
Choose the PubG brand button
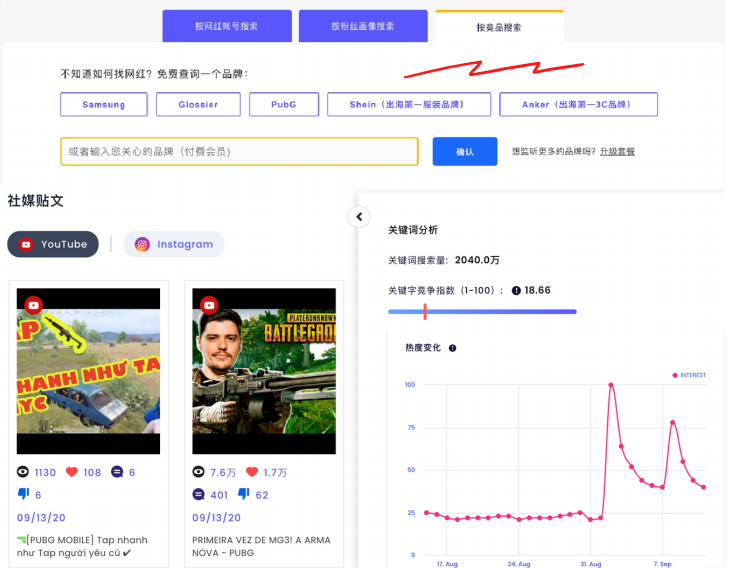(x=284, y=104)
